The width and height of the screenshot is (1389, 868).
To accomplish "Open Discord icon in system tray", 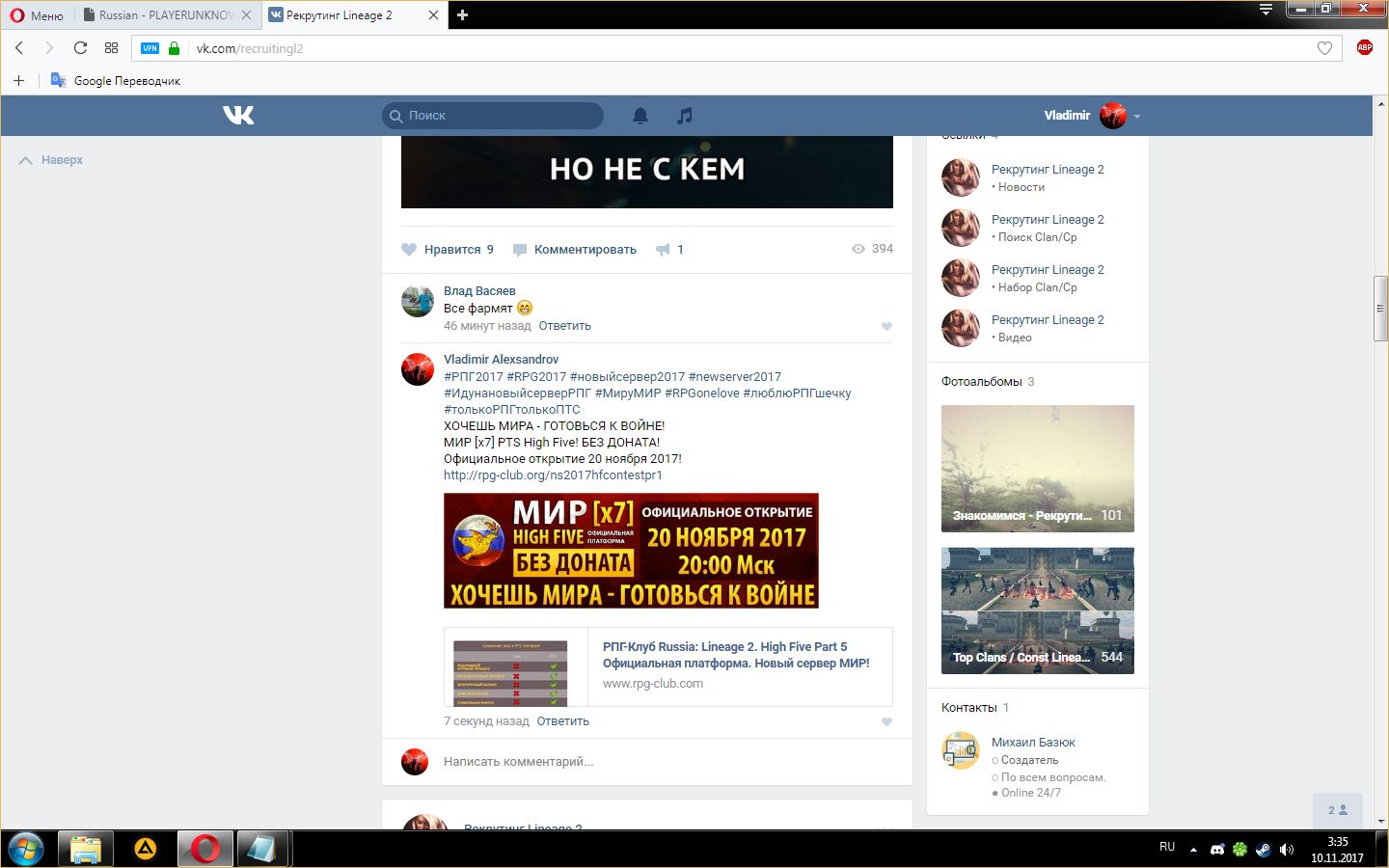I will coord(1217,850).
